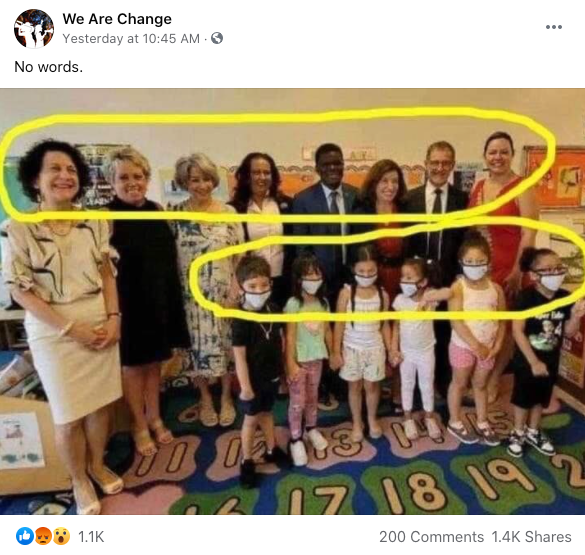
Task: Click the number 17 on the rug
Action: (320, 501)
